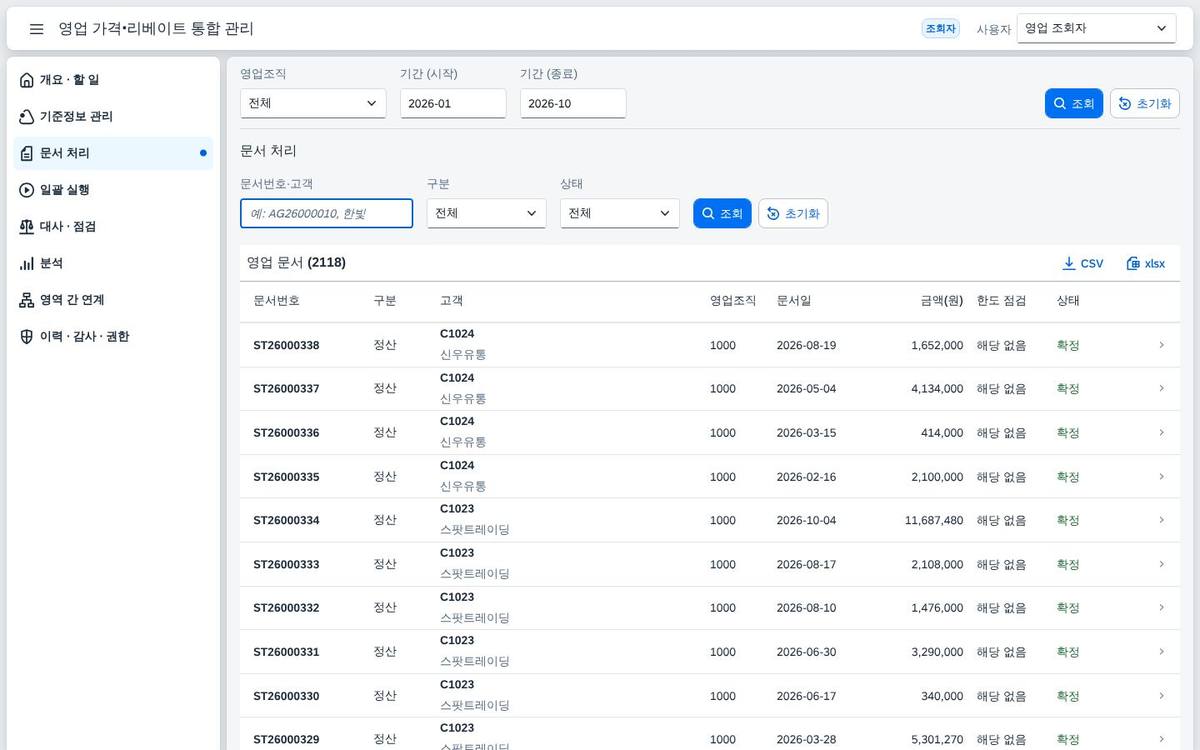Screen dimensions: 1200x750
Task: Open row ST26000329 detail arrow
Action: [x=1161, y=739]
